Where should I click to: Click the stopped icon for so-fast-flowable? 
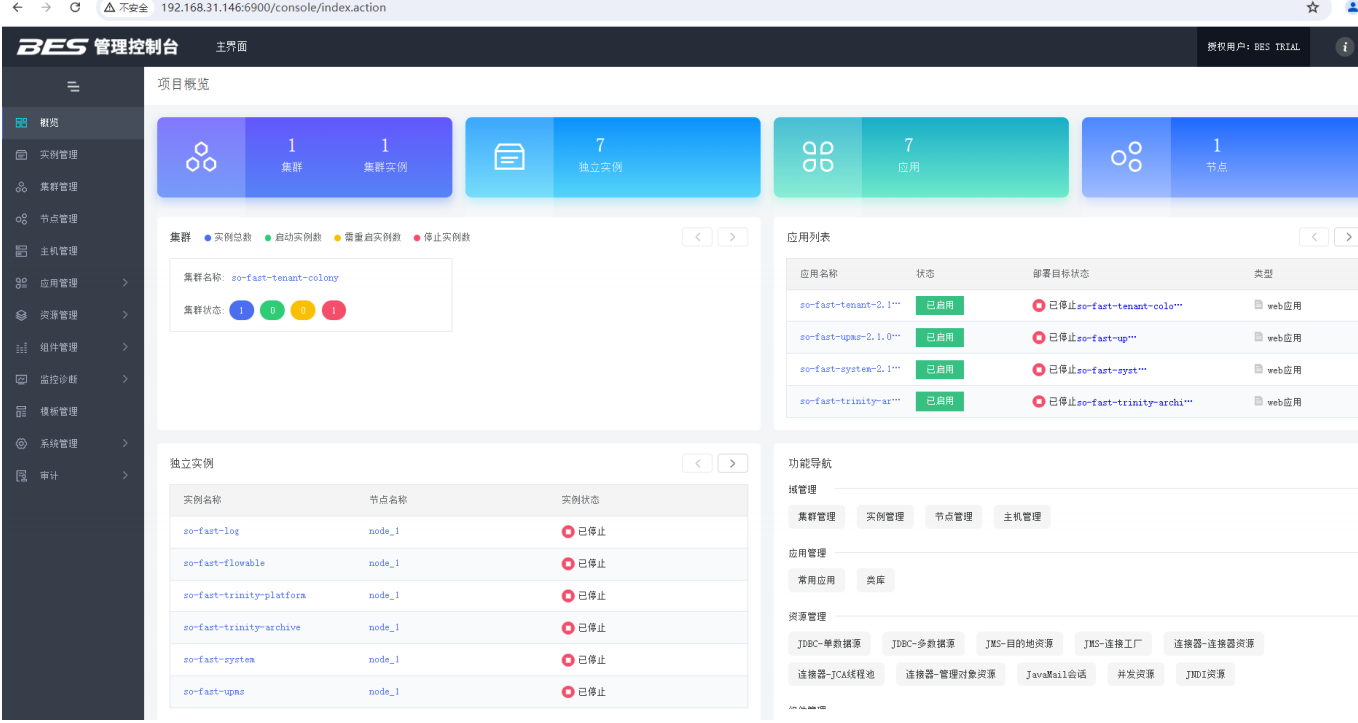click(x=568, y=563)
